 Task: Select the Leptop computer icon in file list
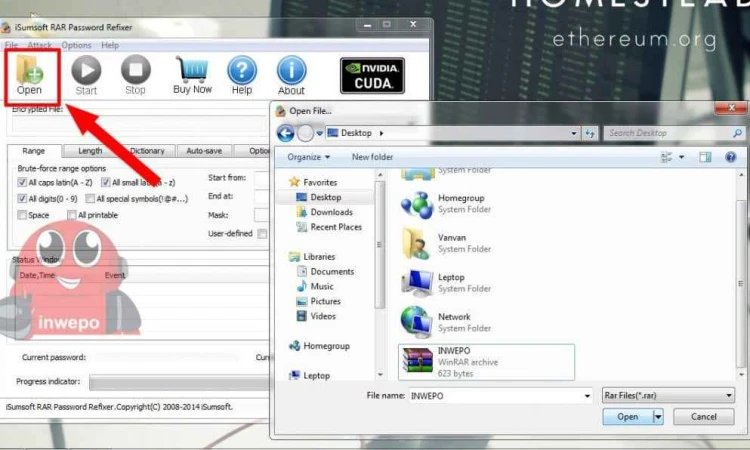click(x=417, y=283)
